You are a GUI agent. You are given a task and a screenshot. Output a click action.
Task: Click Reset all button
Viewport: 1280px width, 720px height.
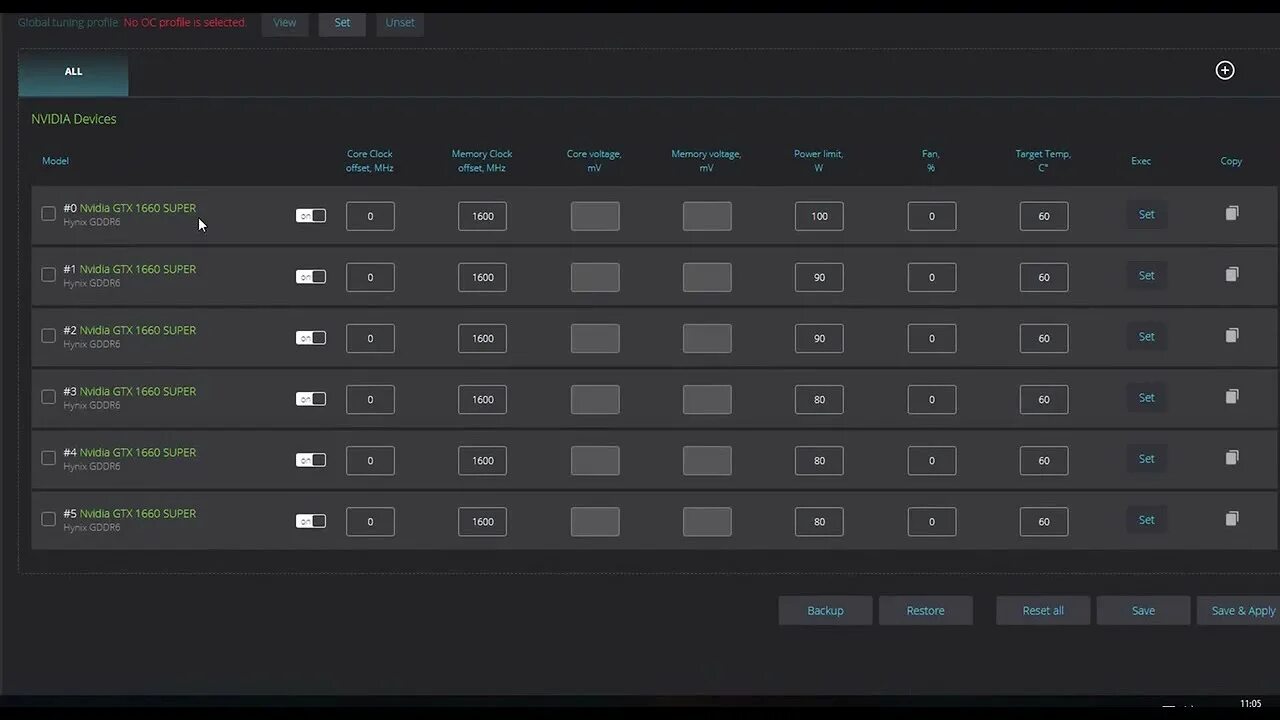pyautogui.click(x=1043, y=611)
